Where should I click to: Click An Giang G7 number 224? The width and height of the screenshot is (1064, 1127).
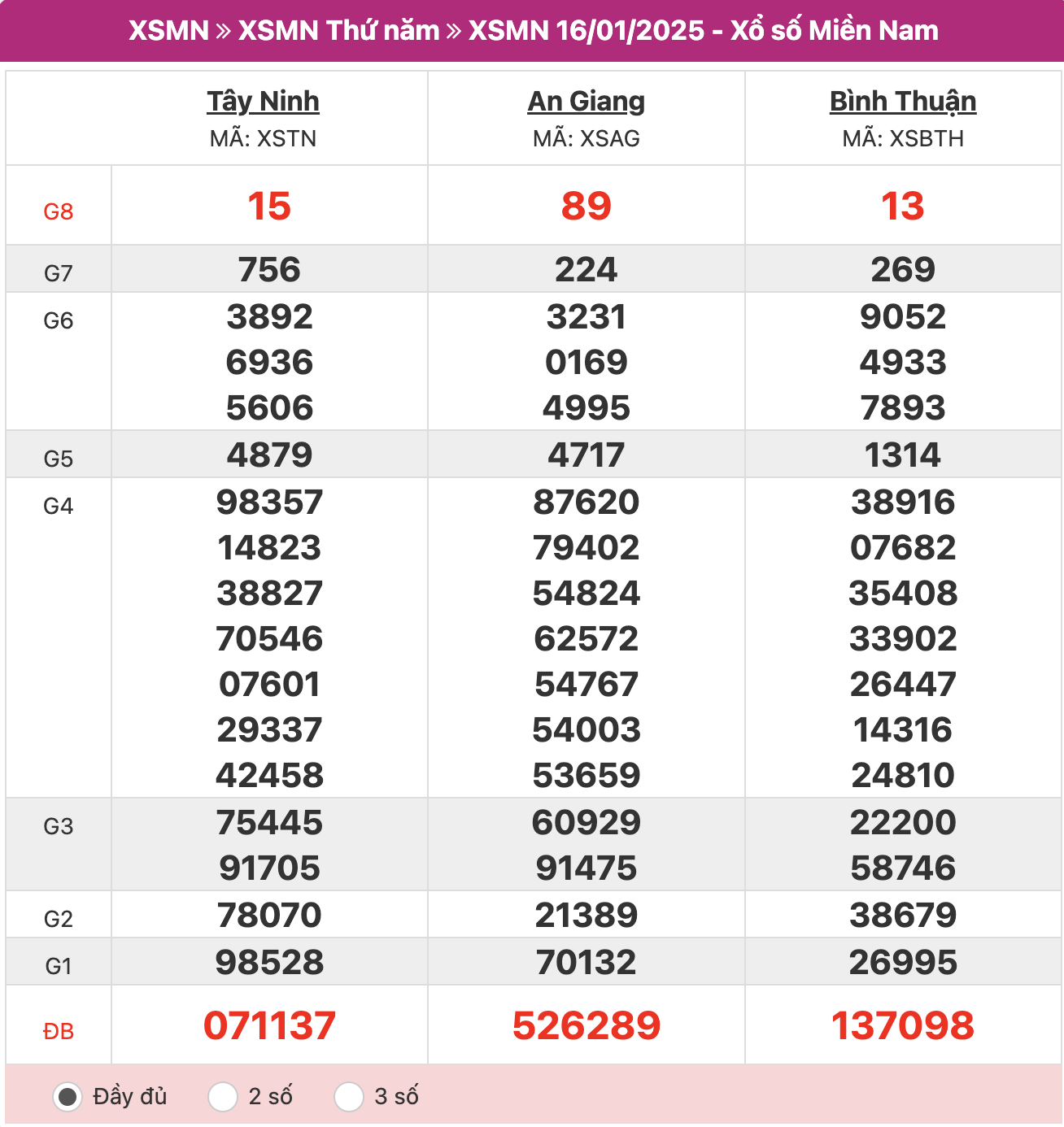[x=587, y=269]
